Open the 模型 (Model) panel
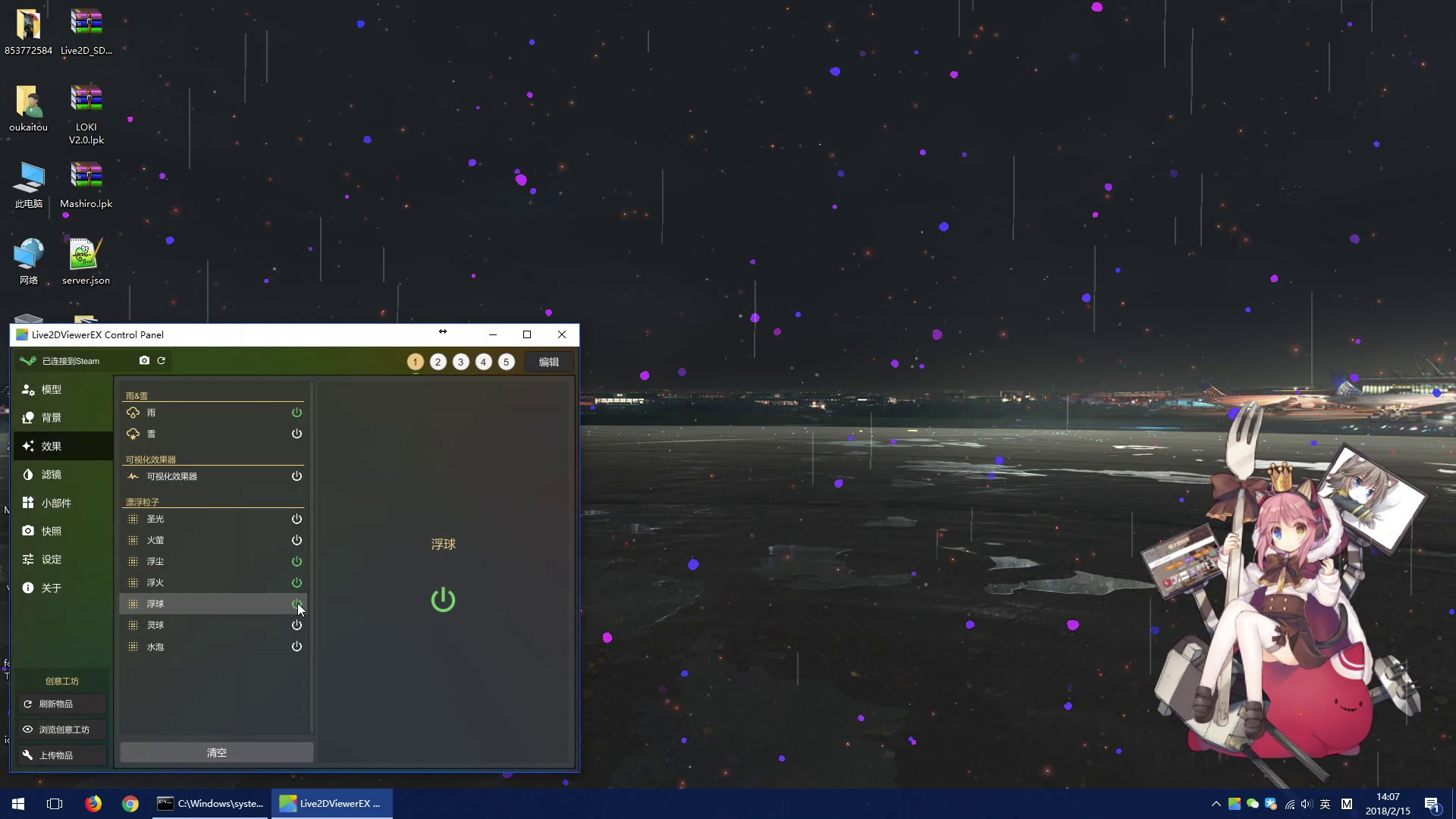The height and width of the screenshot is (819, 1456). (51, 388)
